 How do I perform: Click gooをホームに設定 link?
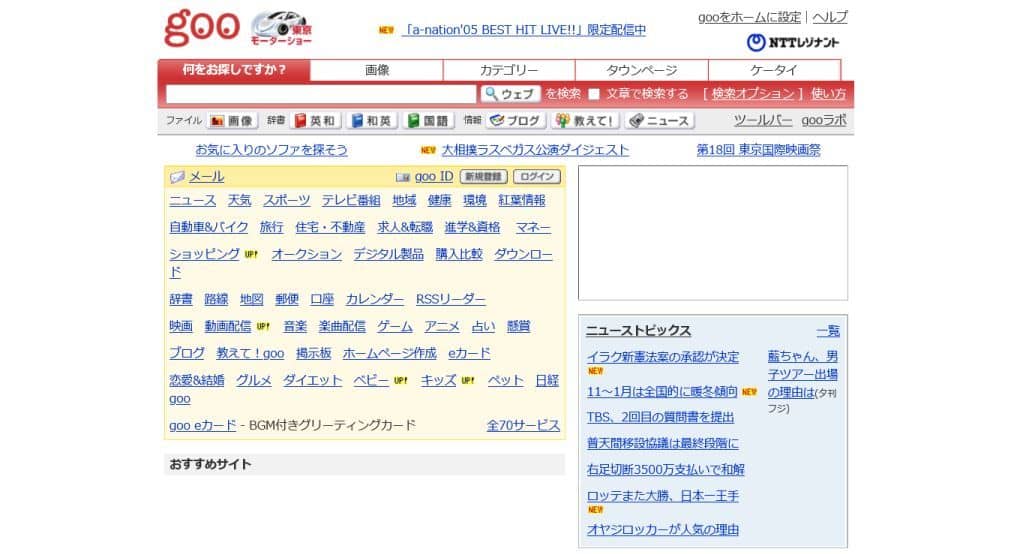click(749, 17)
